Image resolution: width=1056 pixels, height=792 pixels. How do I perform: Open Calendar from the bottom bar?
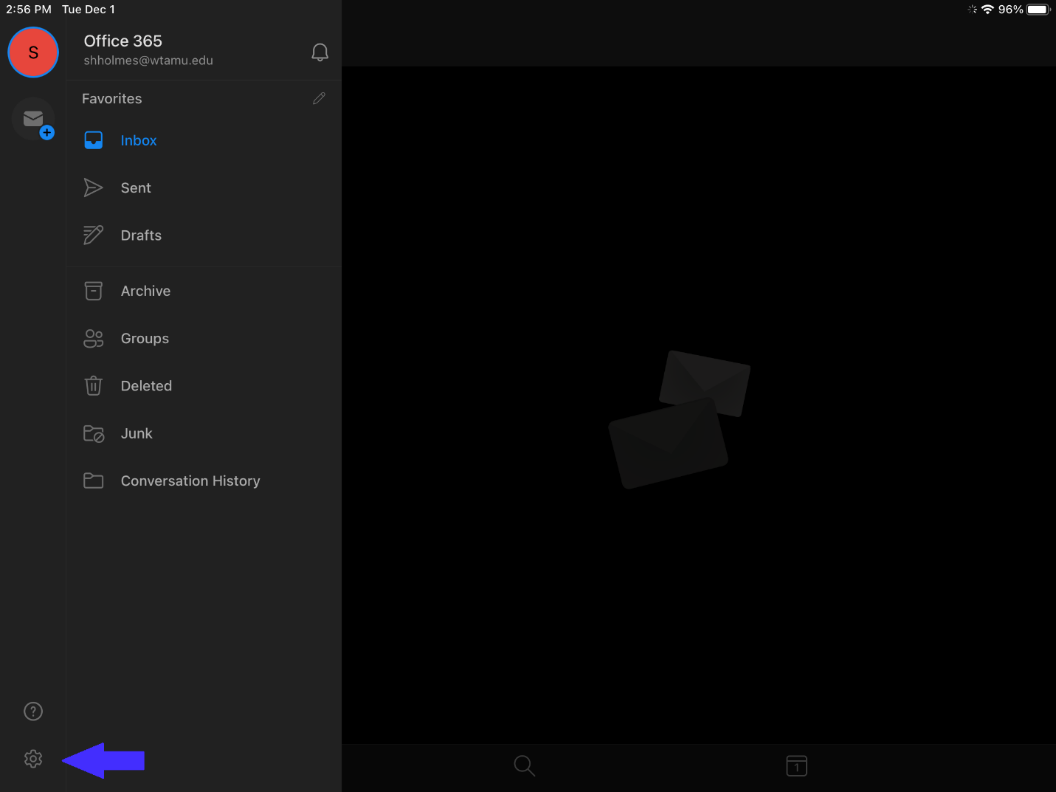click(797, 766)
